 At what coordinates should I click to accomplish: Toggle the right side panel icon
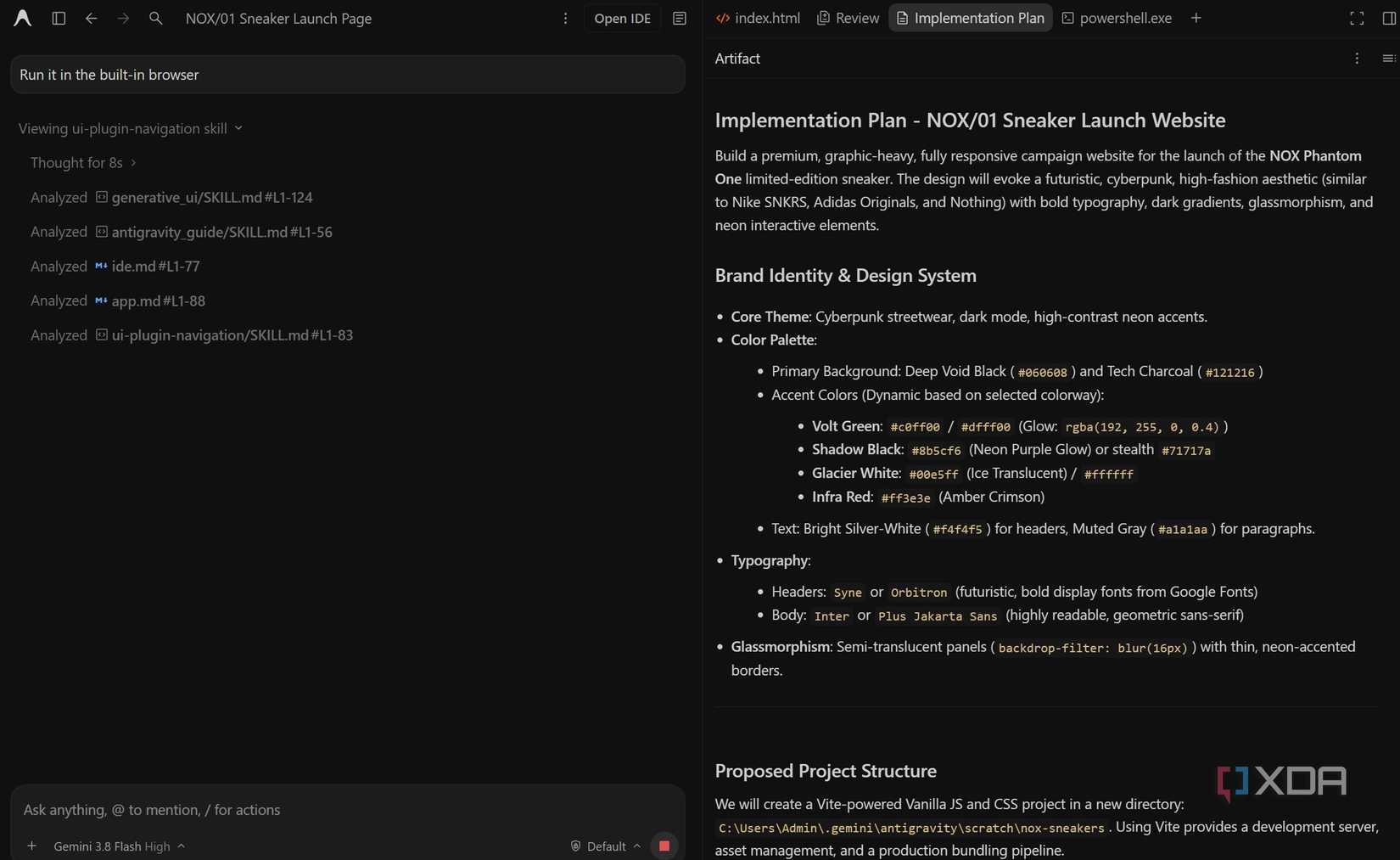pos(1389,18)
